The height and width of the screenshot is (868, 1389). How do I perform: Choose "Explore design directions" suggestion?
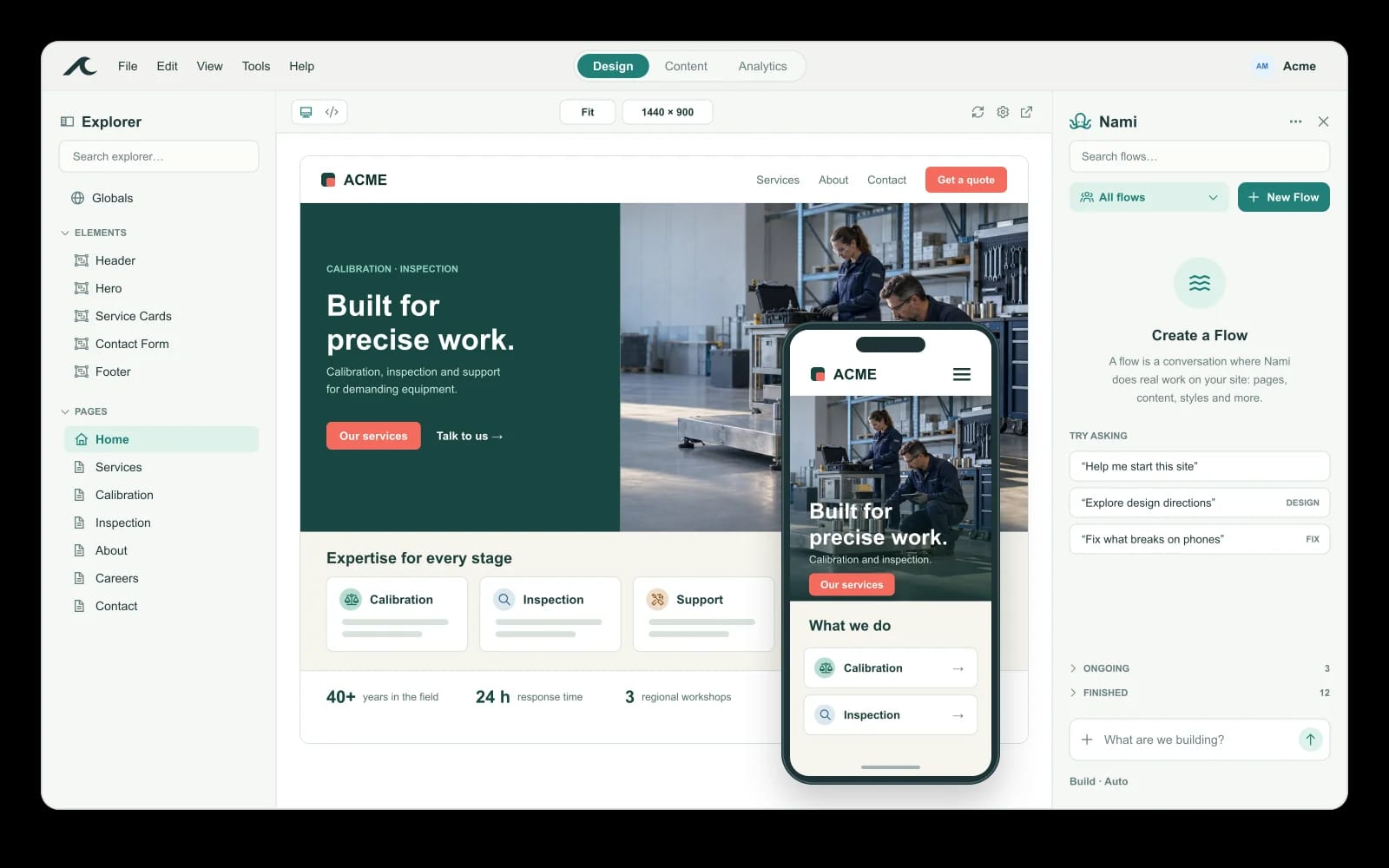1199,503
